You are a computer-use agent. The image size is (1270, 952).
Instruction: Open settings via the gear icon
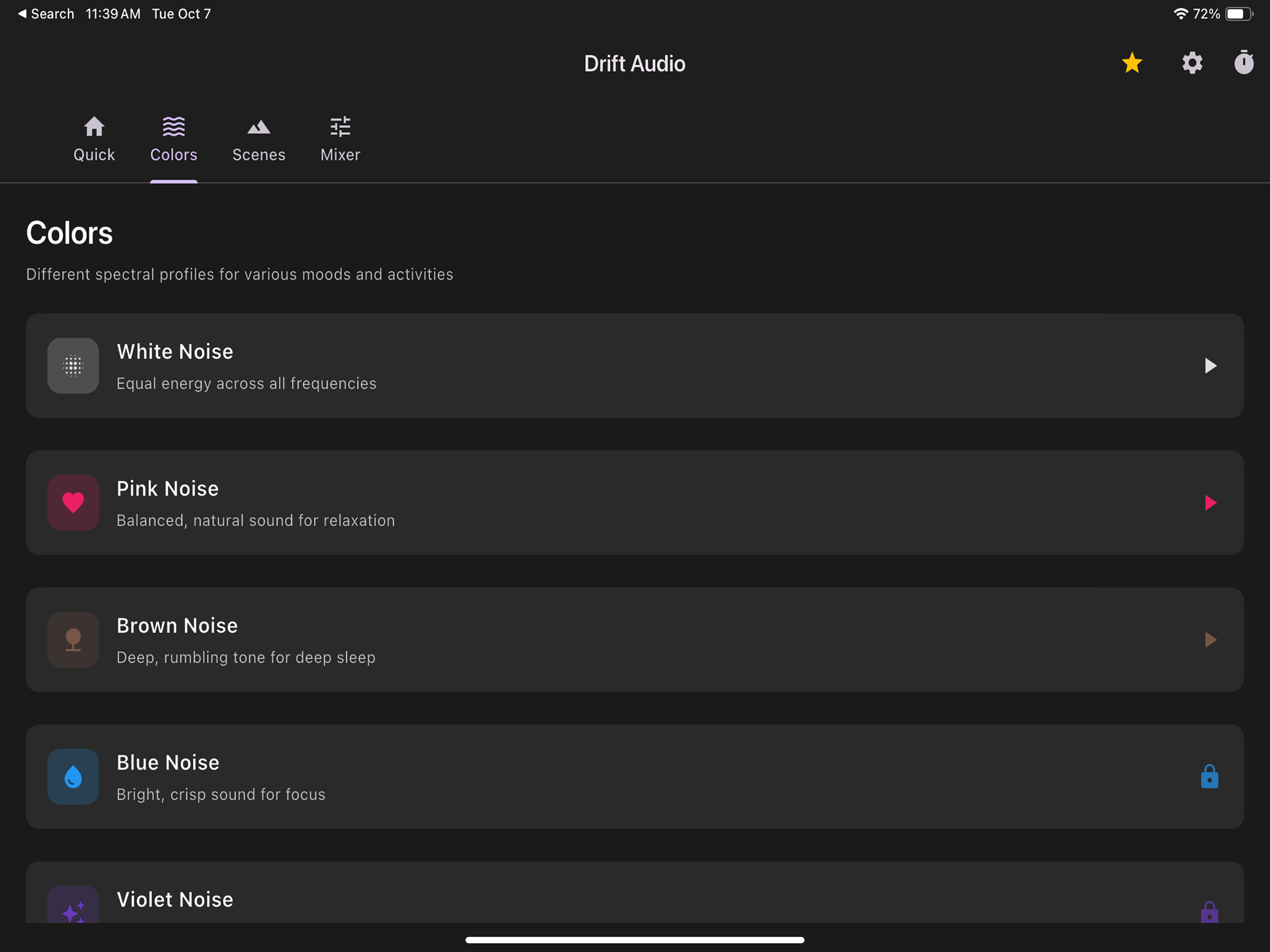point(1192,63)
